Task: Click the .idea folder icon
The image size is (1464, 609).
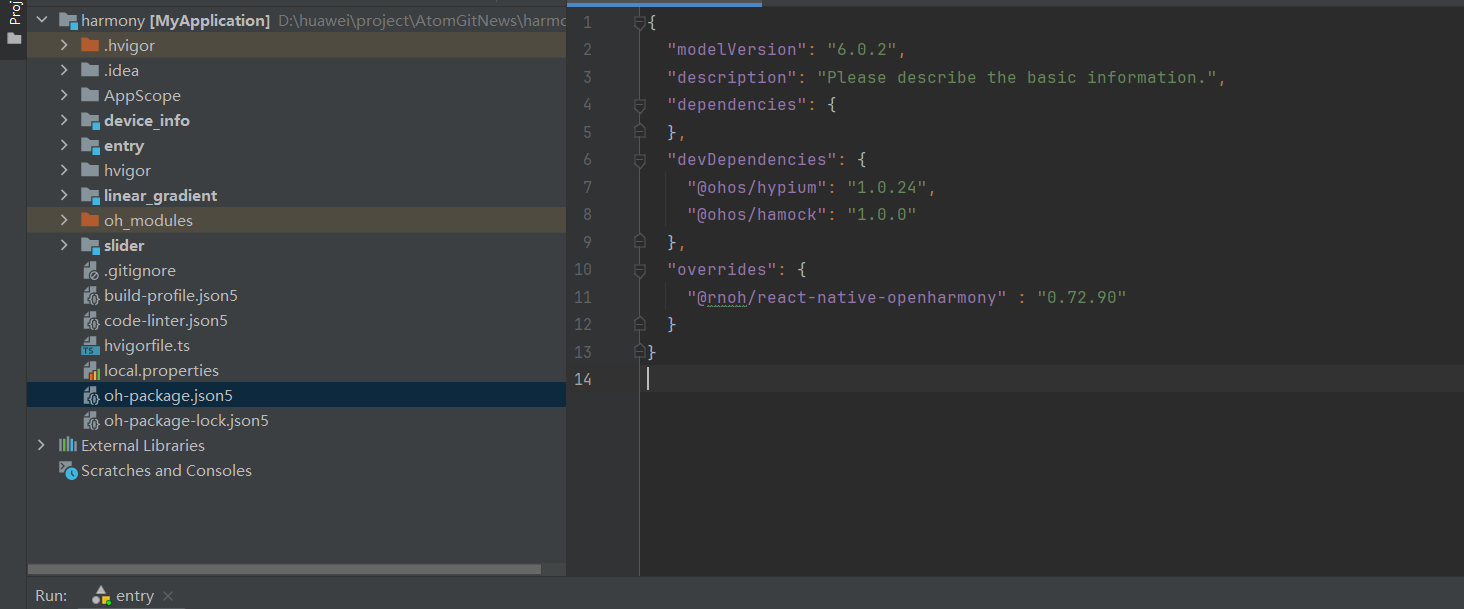Action: pyautogui.click(x=90, y=70)
